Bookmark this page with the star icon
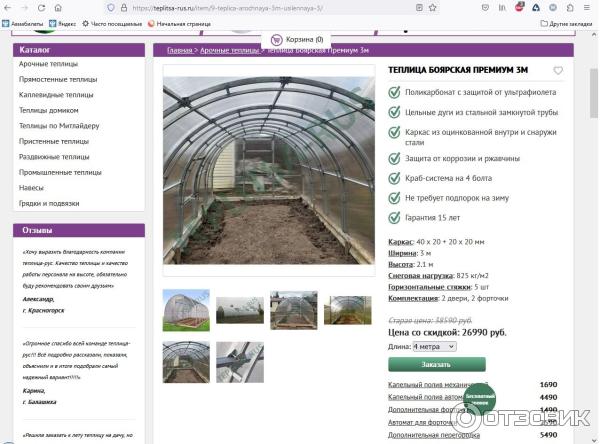The width and height of the screenshot is (600, 444). click(x=432, y=8)
